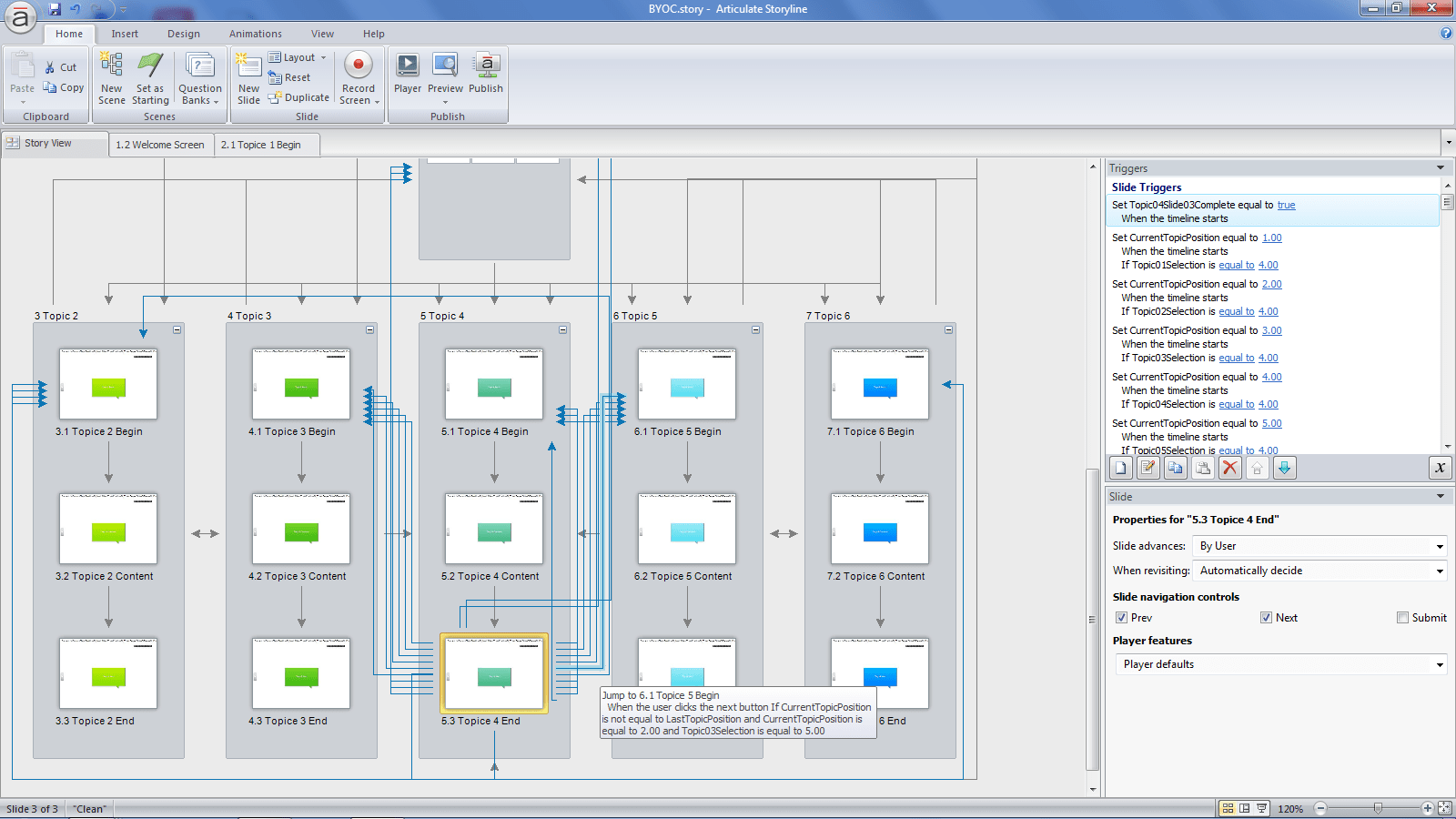Open the variables manager
The image size is (1456, 819).
pos(1441,468)
